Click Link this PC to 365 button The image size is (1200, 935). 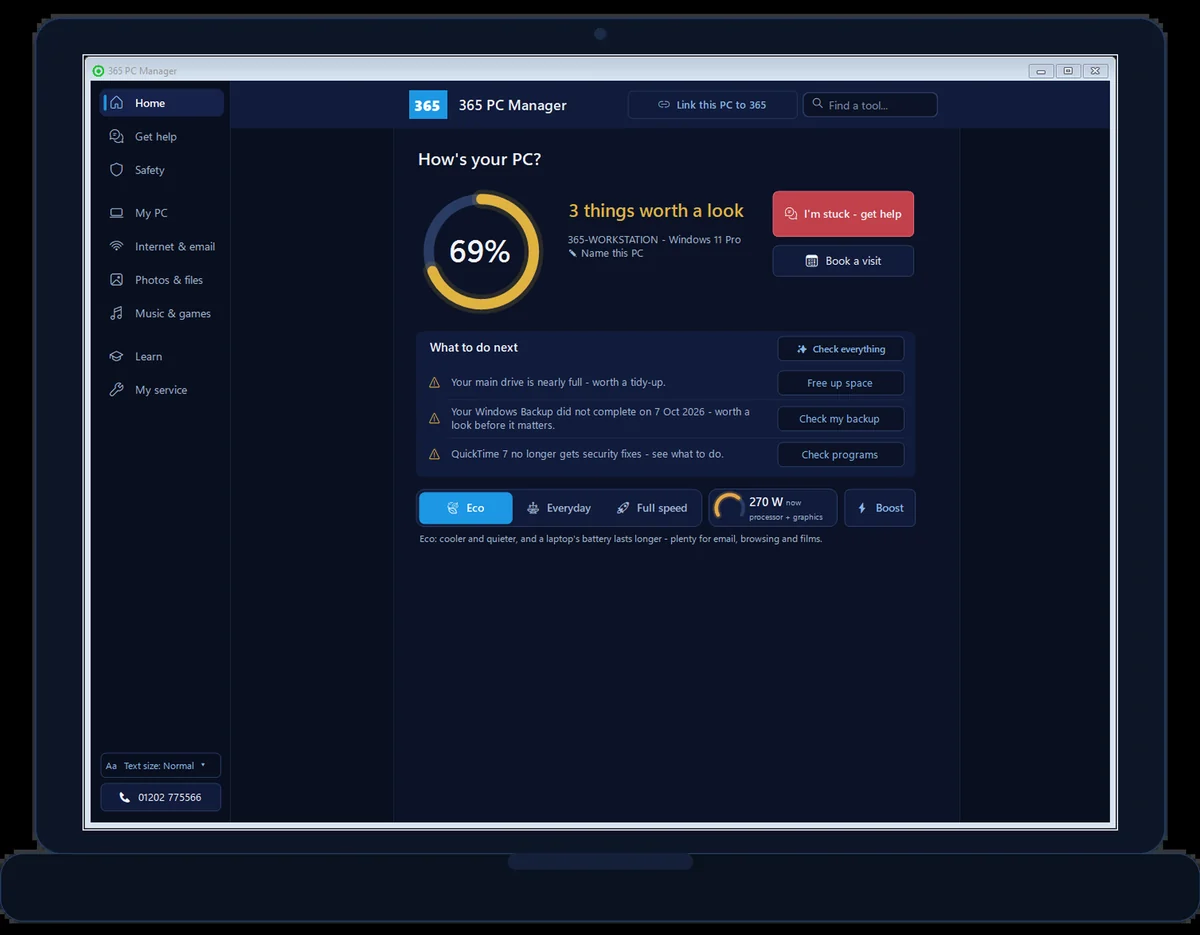[712, 105]
